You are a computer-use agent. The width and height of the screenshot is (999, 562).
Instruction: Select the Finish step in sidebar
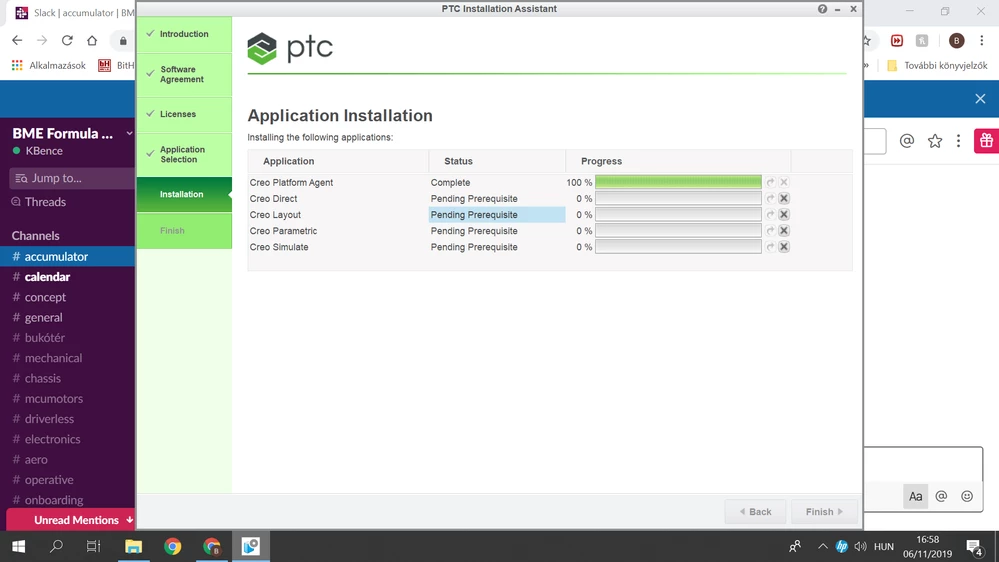click(184, 231)
